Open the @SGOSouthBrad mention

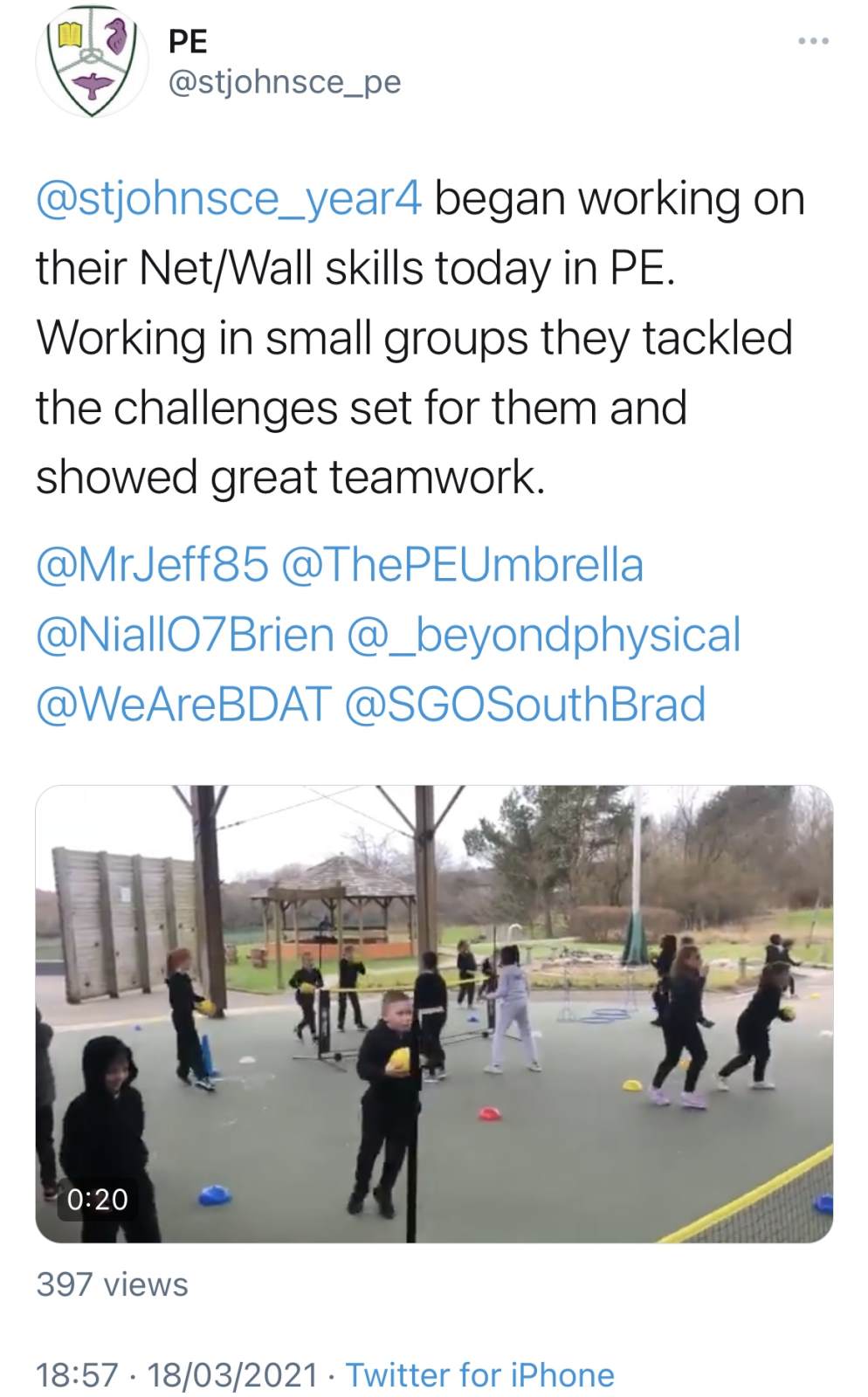[526, 705]
